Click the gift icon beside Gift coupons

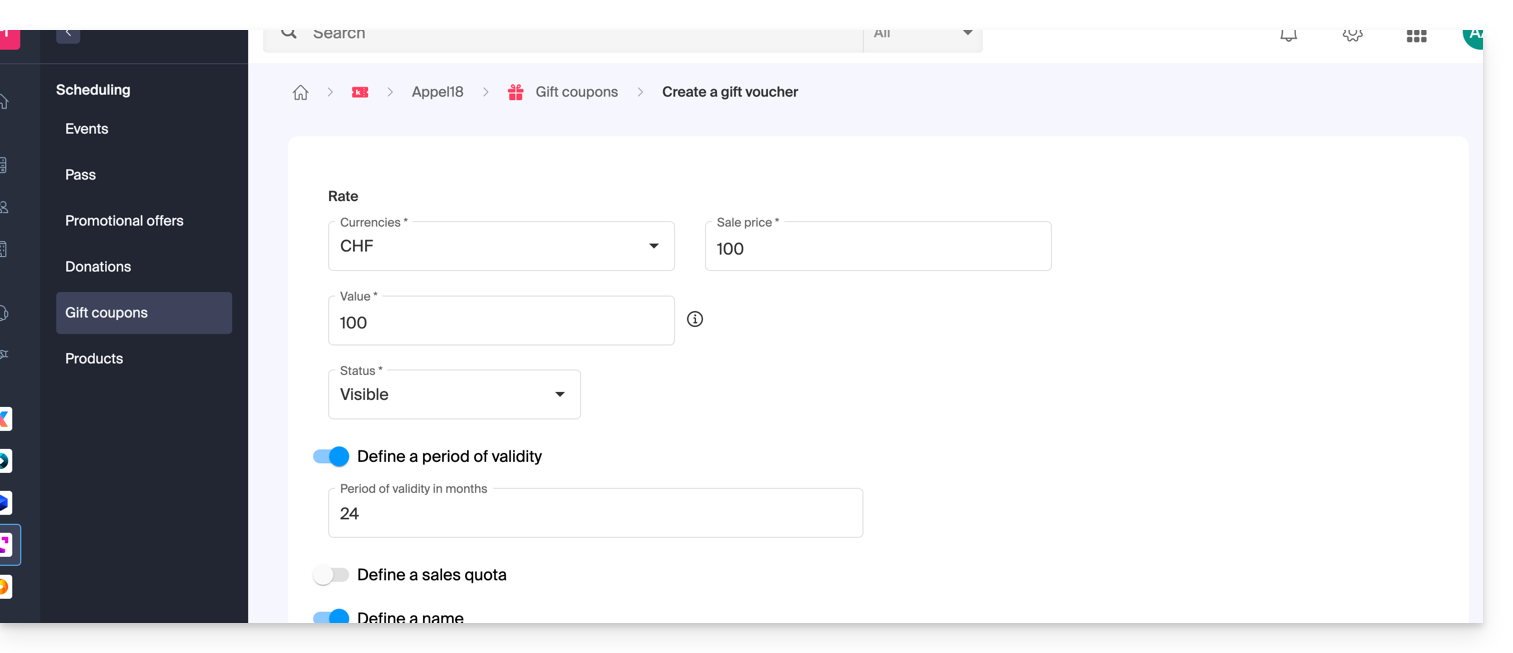click(516, 92)
